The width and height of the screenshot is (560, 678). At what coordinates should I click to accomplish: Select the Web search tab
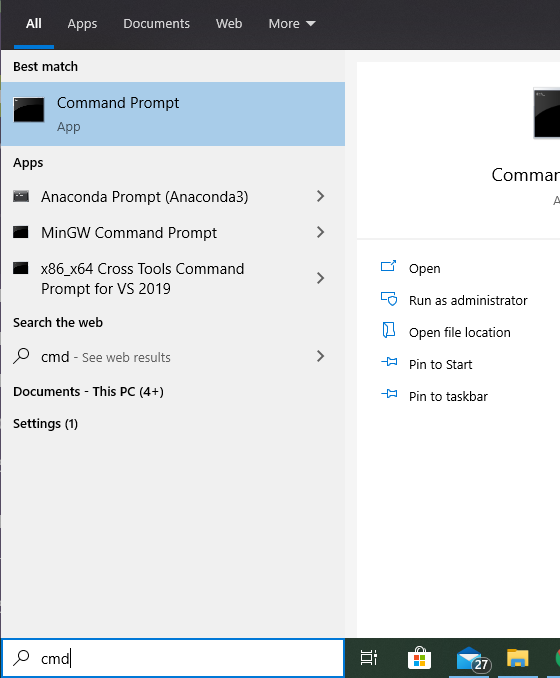tap(229, 23)
